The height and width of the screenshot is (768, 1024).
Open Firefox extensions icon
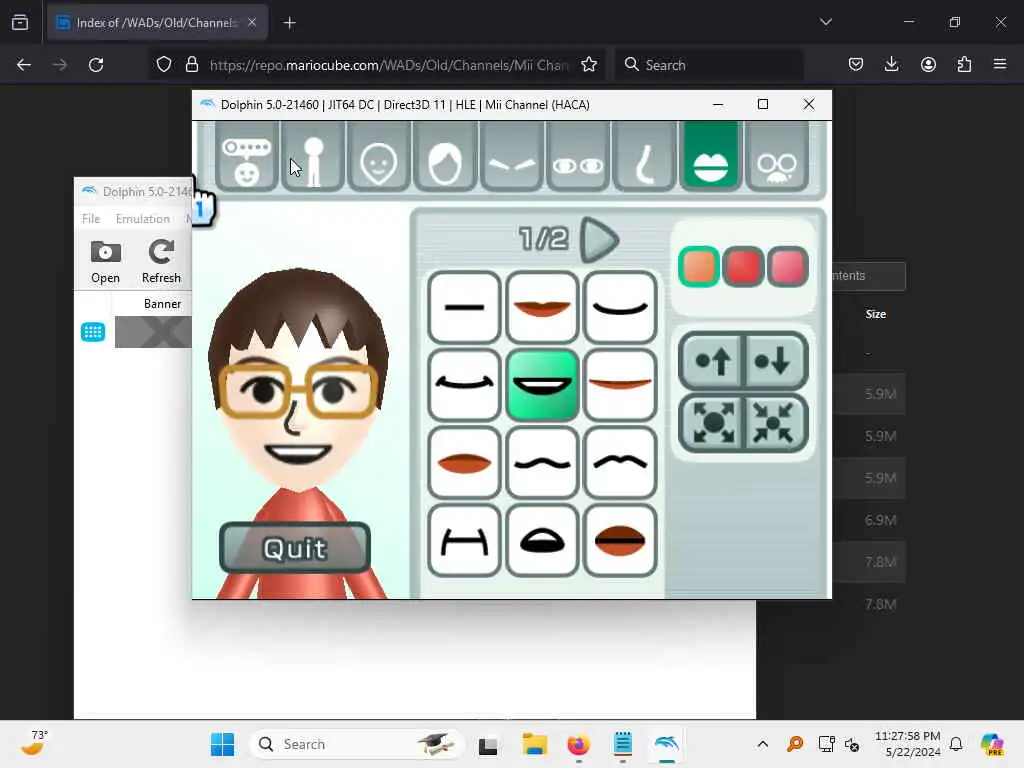tap(964, 65)
